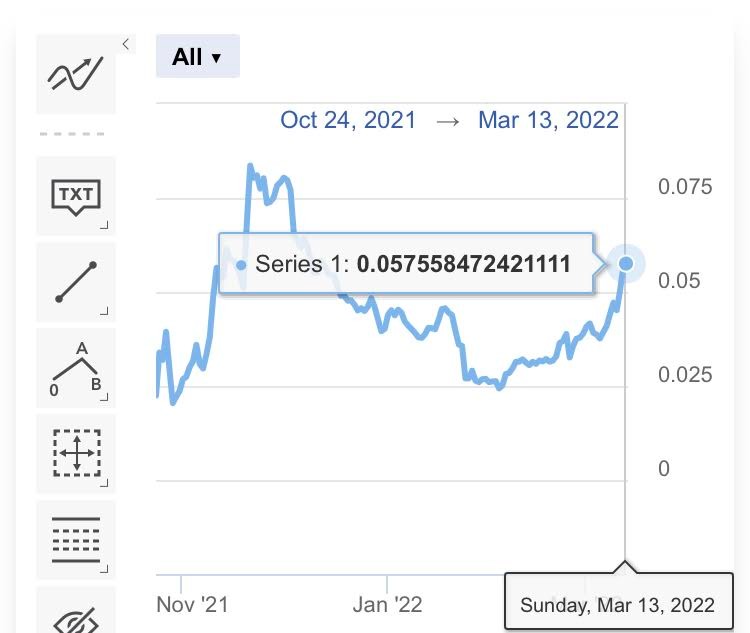The width and height of the screenshot is (750, 633).
Task: Select the Fibonacci horizontal lines tool
Action: 76,540
